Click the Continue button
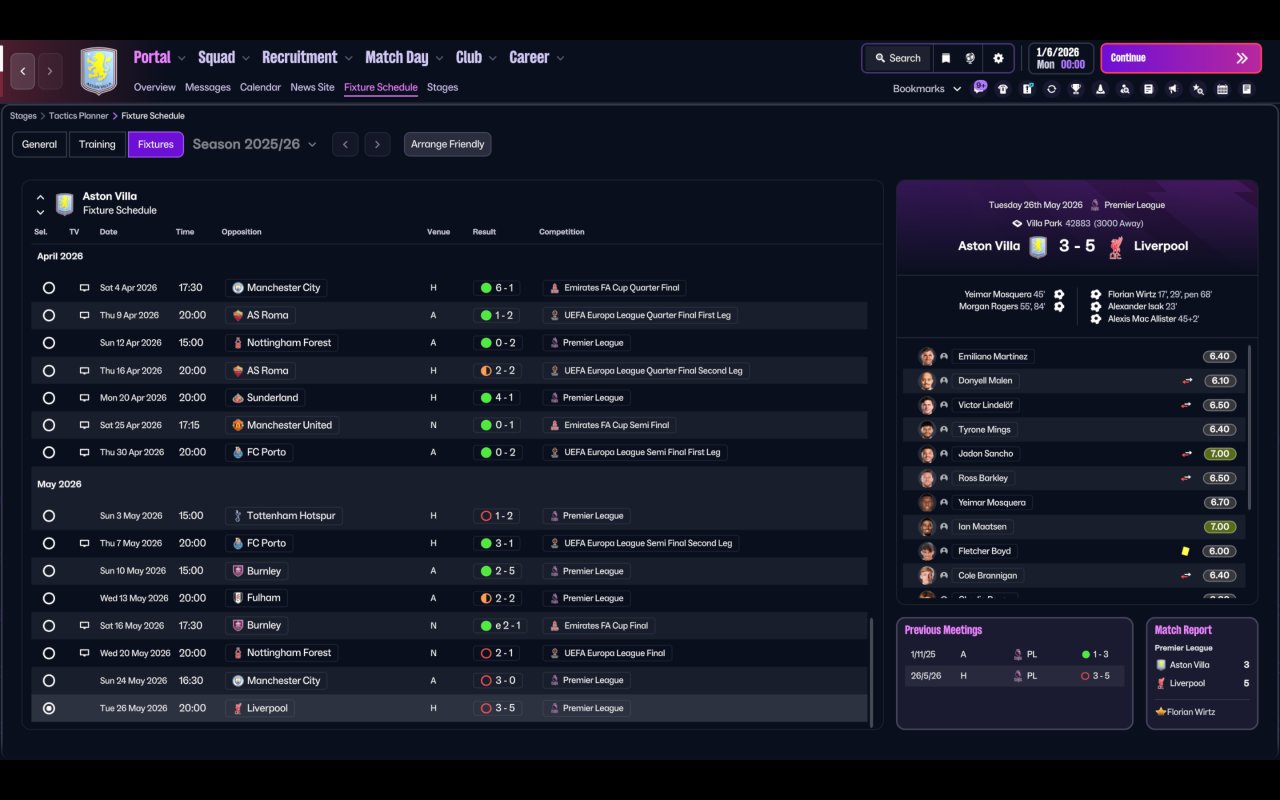 tap(1182, 58)
